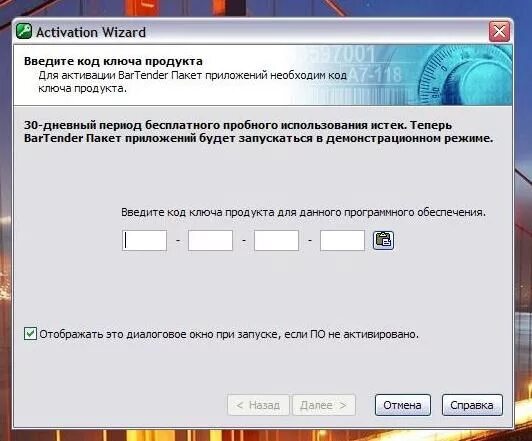This screenshot has width=532, height=441.
Task: Uncheck the show dialog at startup checkbox
Action: coord(30,333)
